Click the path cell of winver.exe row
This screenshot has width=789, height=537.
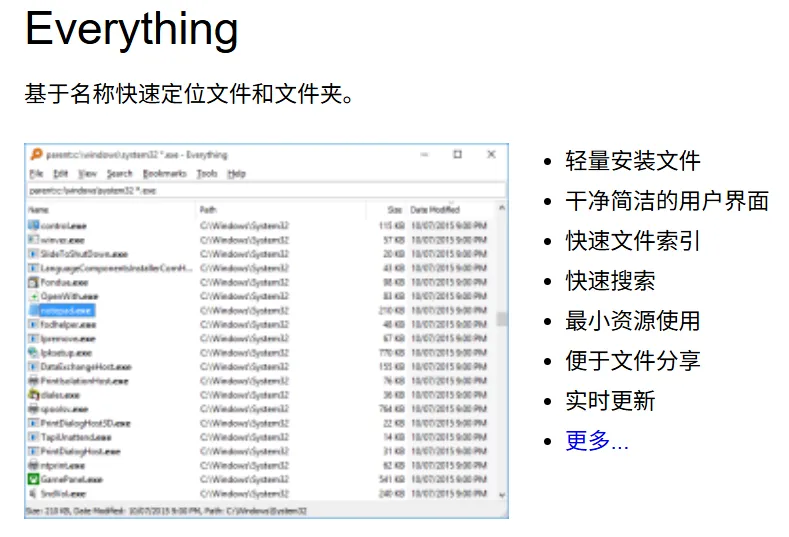tap(245, 240)
